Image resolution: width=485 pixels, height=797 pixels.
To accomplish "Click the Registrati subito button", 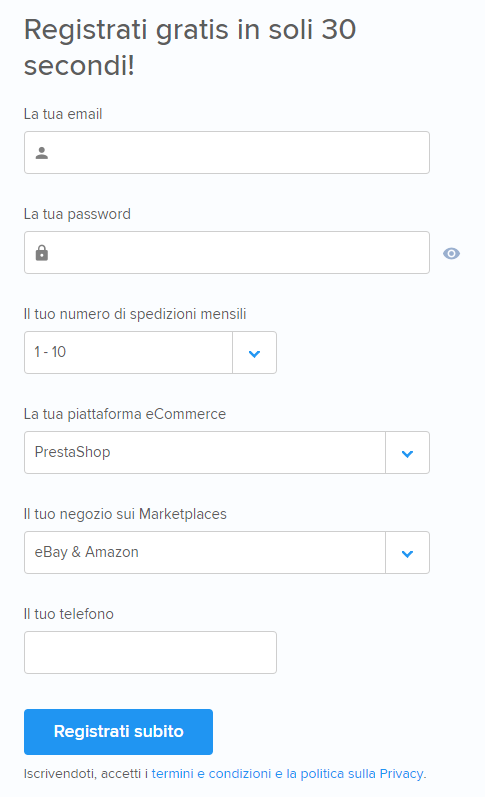I will point(118,732).
